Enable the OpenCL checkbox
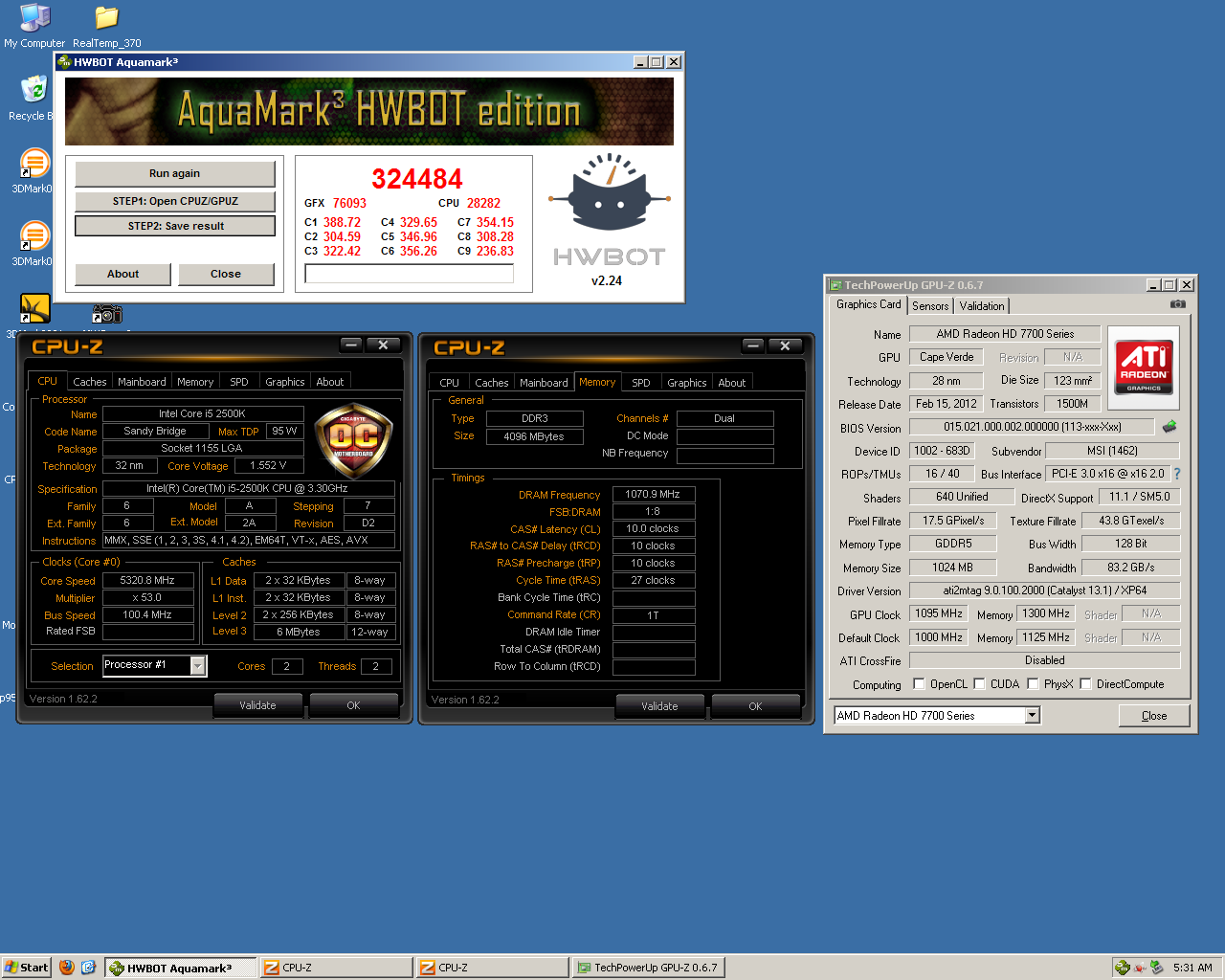Viewport: 1225px width, 980px height. click(x=919, y=683)
